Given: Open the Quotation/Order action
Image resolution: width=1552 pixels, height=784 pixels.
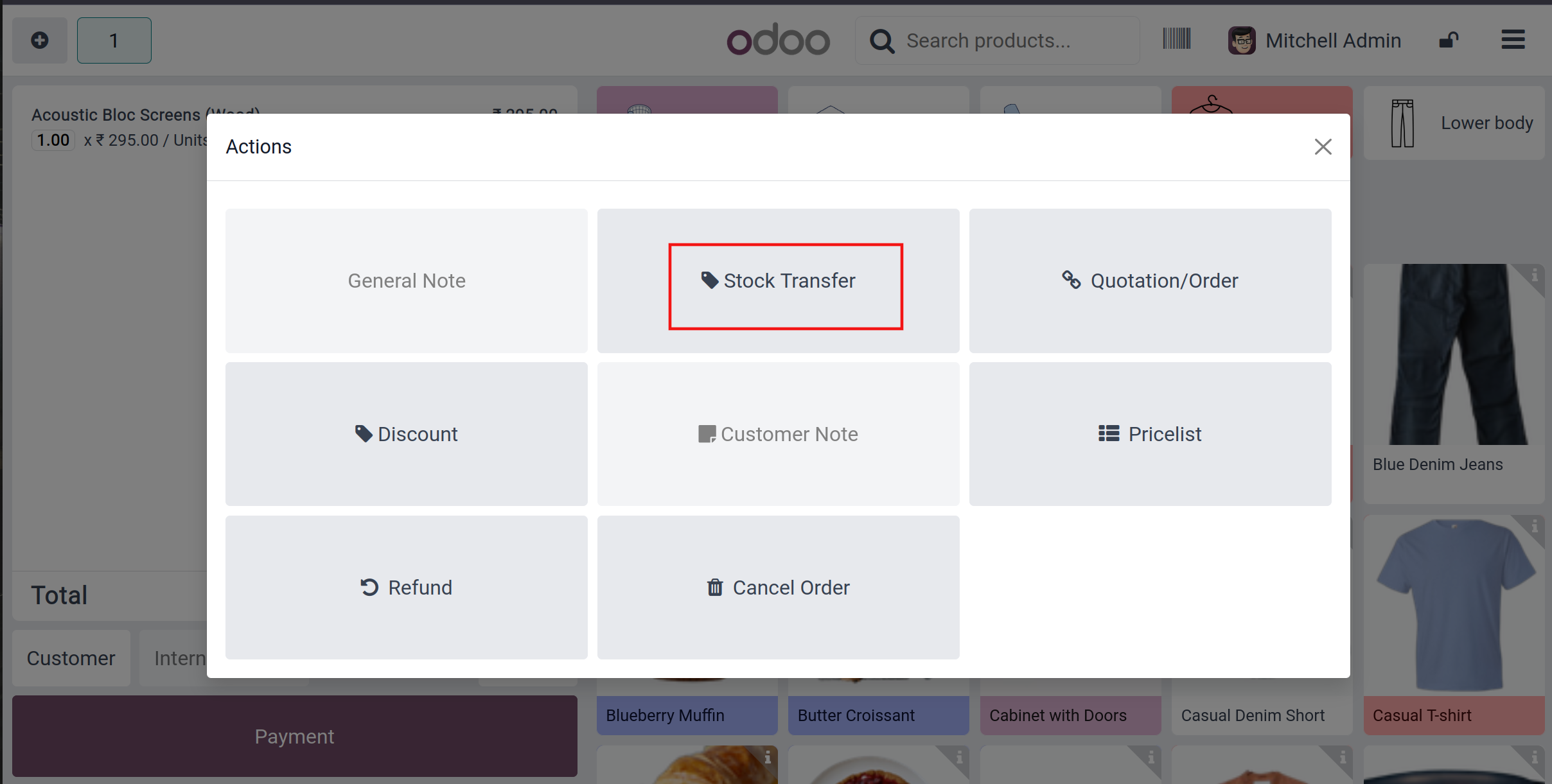Looking at the screenshot, I should [x=1150, y=281].
